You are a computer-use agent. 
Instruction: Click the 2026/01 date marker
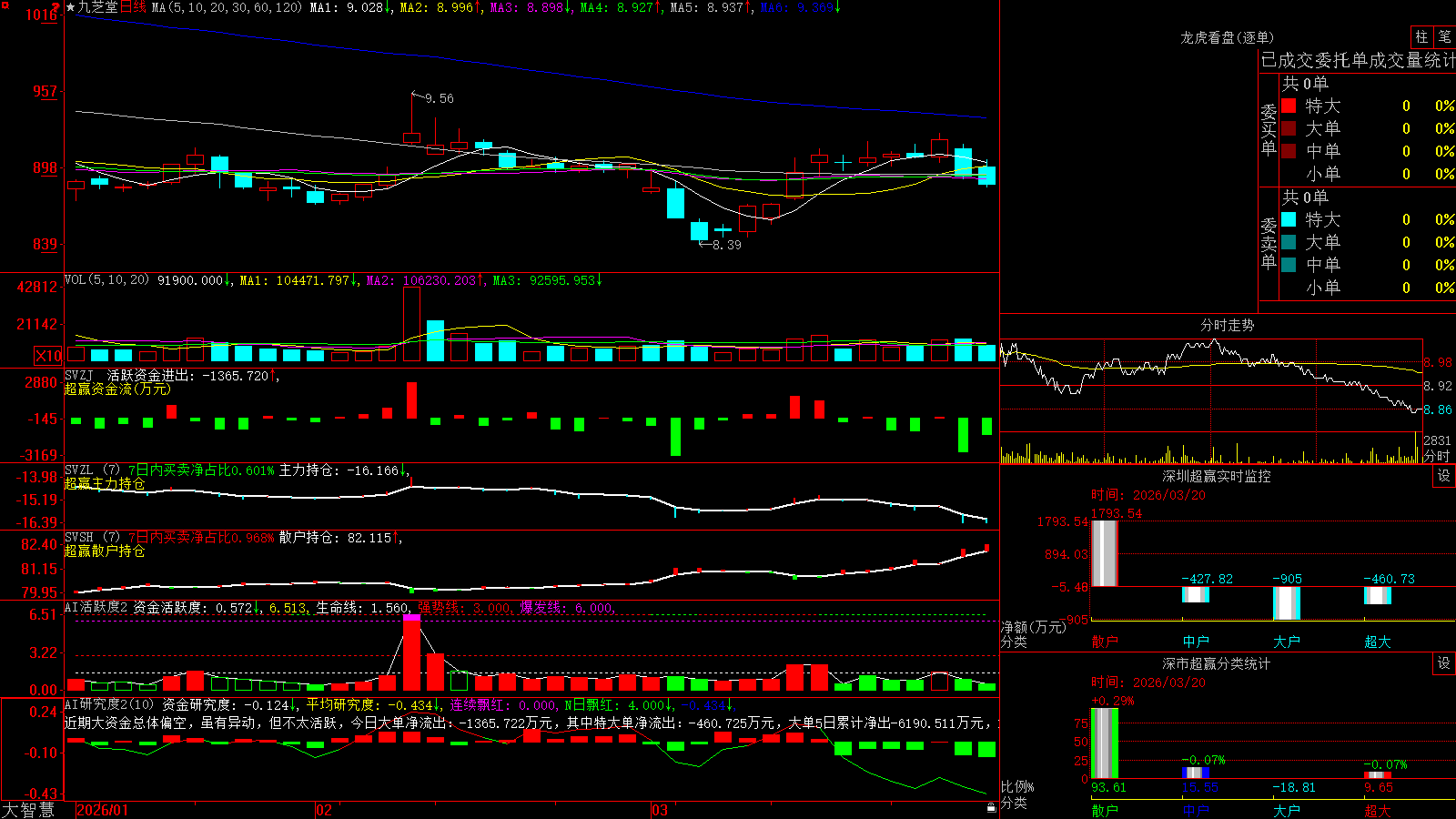coord(103,810)
